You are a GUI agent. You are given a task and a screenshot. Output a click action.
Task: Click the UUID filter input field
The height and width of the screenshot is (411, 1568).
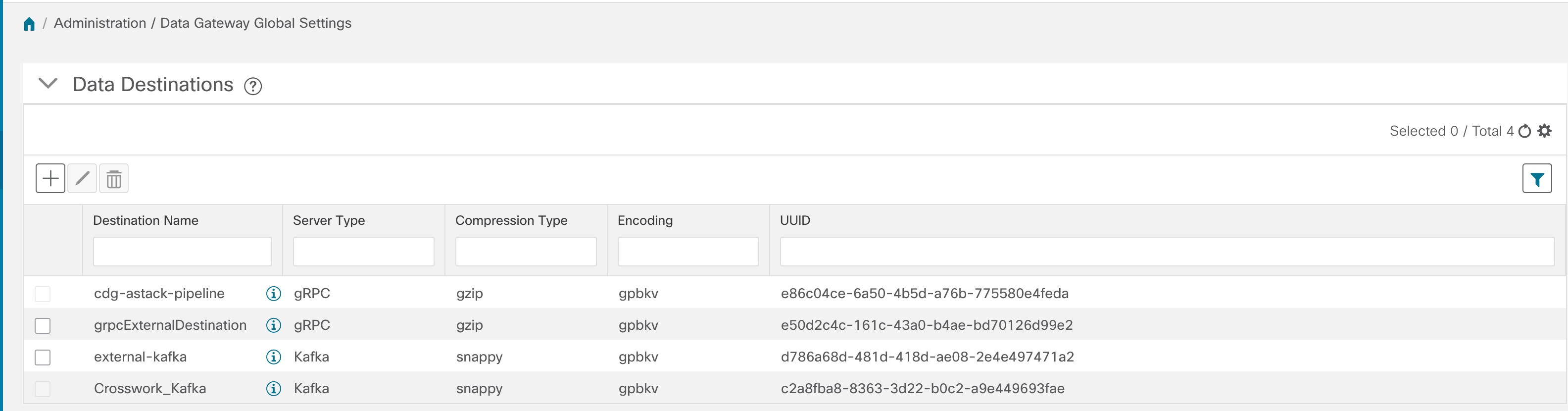(1167, 252)
